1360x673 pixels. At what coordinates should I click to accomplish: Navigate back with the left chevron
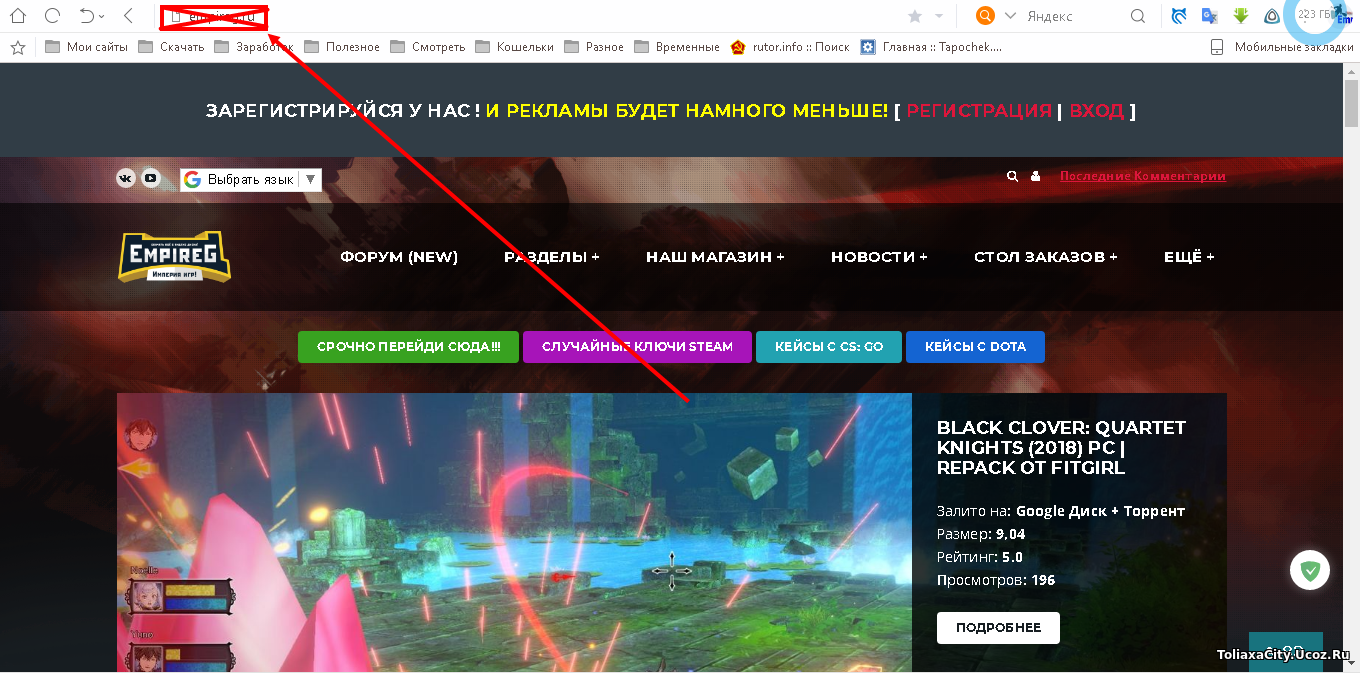coord(128,16)
